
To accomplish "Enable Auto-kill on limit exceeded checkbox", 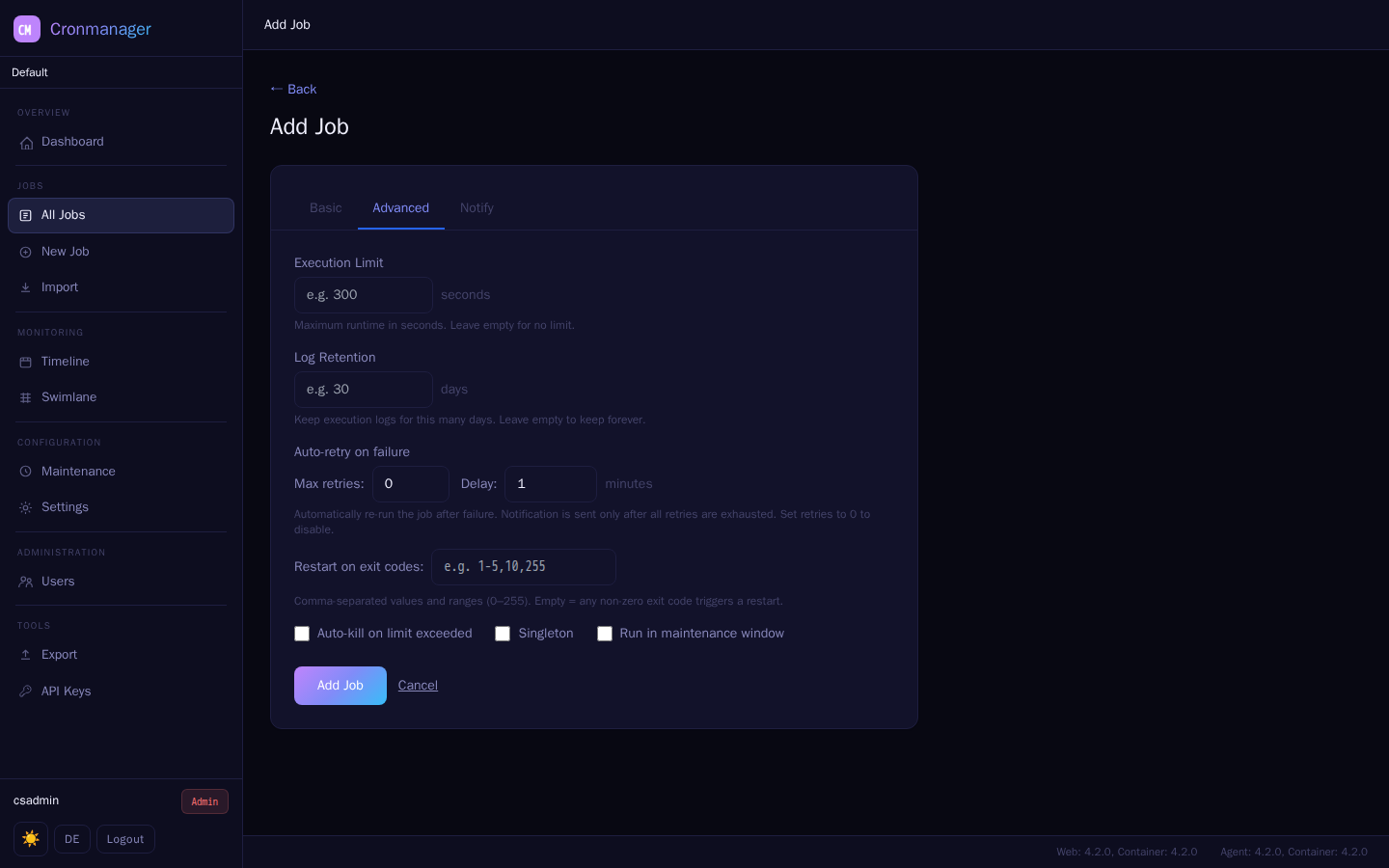I will pos(302,634).
